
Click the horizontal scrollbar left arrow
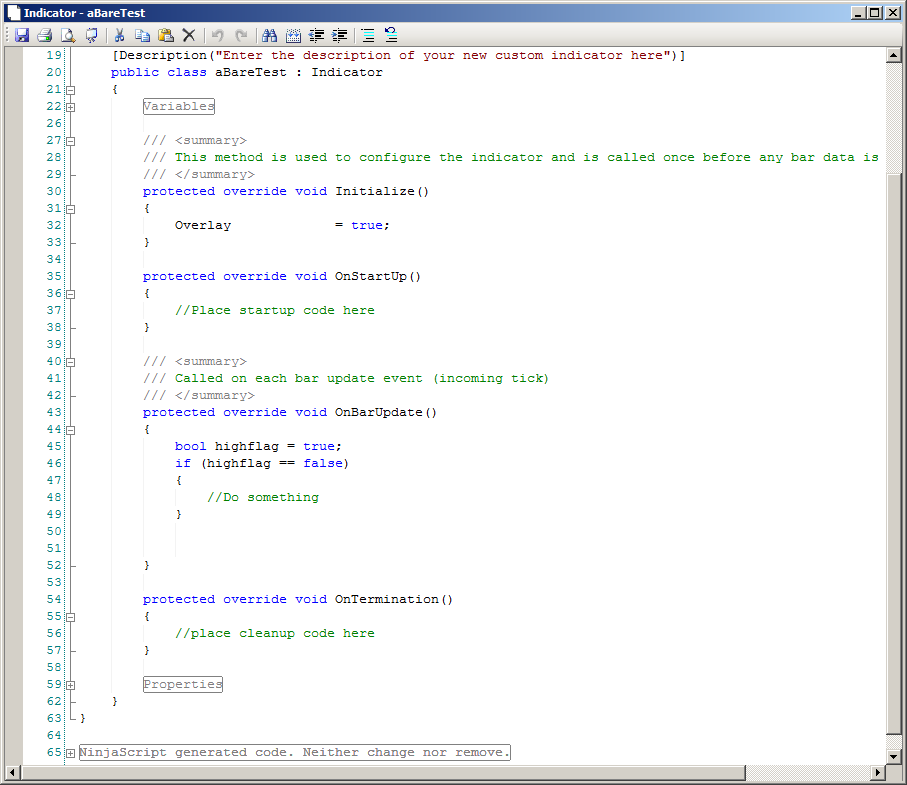(13, 772)
